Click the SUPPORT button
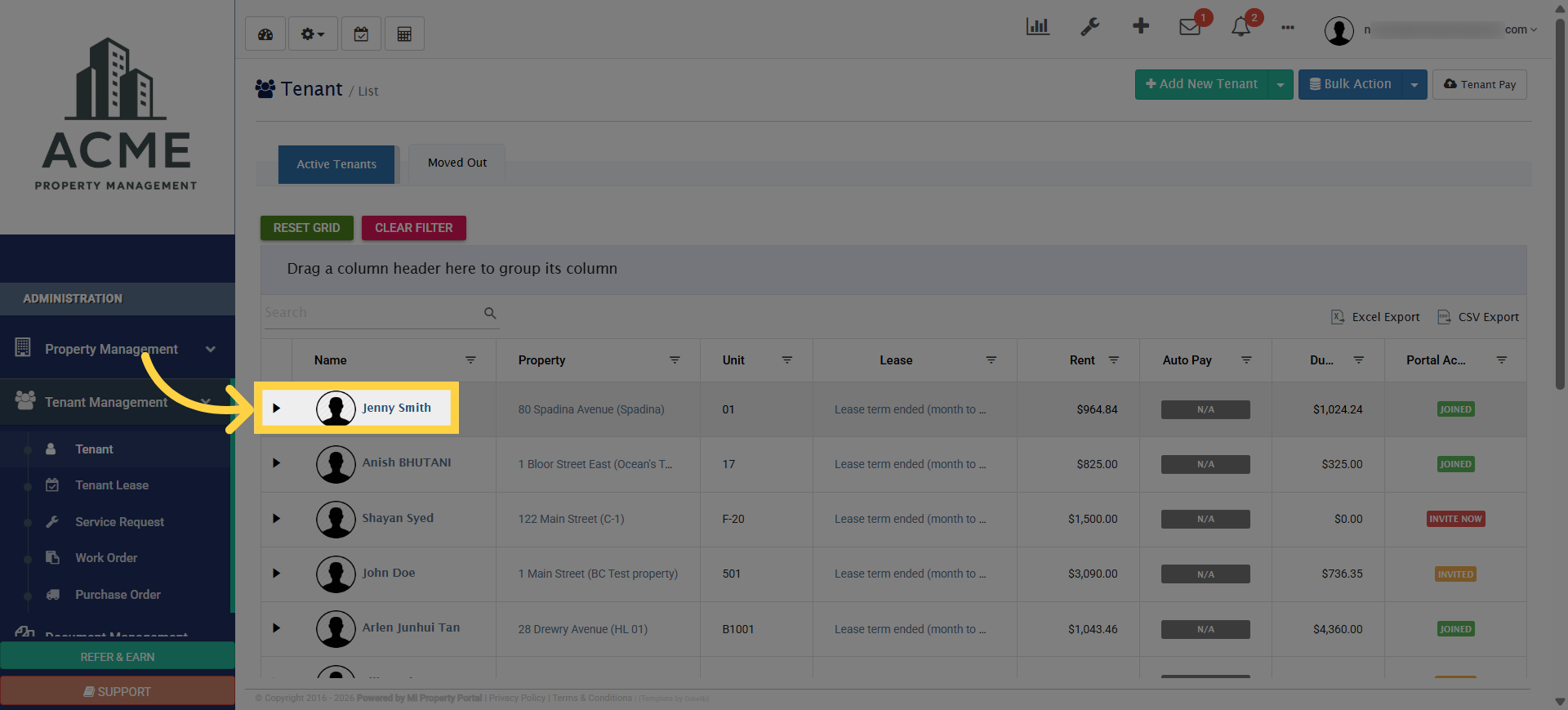Image resolution: width=1568 pixels, height=710 pixels. pyautogui.click(x=118, y=691)
